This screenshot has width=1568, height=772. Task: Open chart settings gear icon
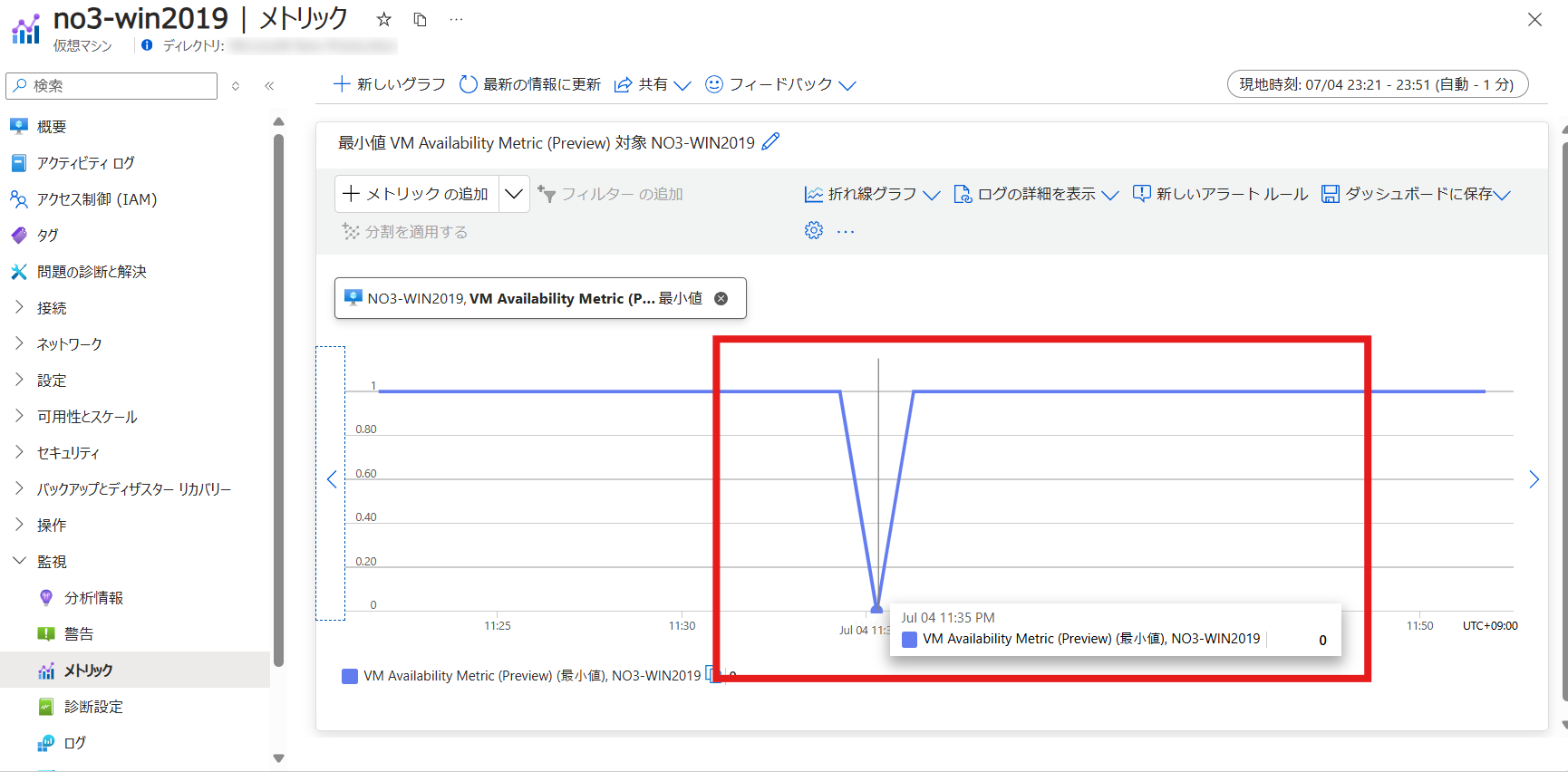(x=814, y=230)
